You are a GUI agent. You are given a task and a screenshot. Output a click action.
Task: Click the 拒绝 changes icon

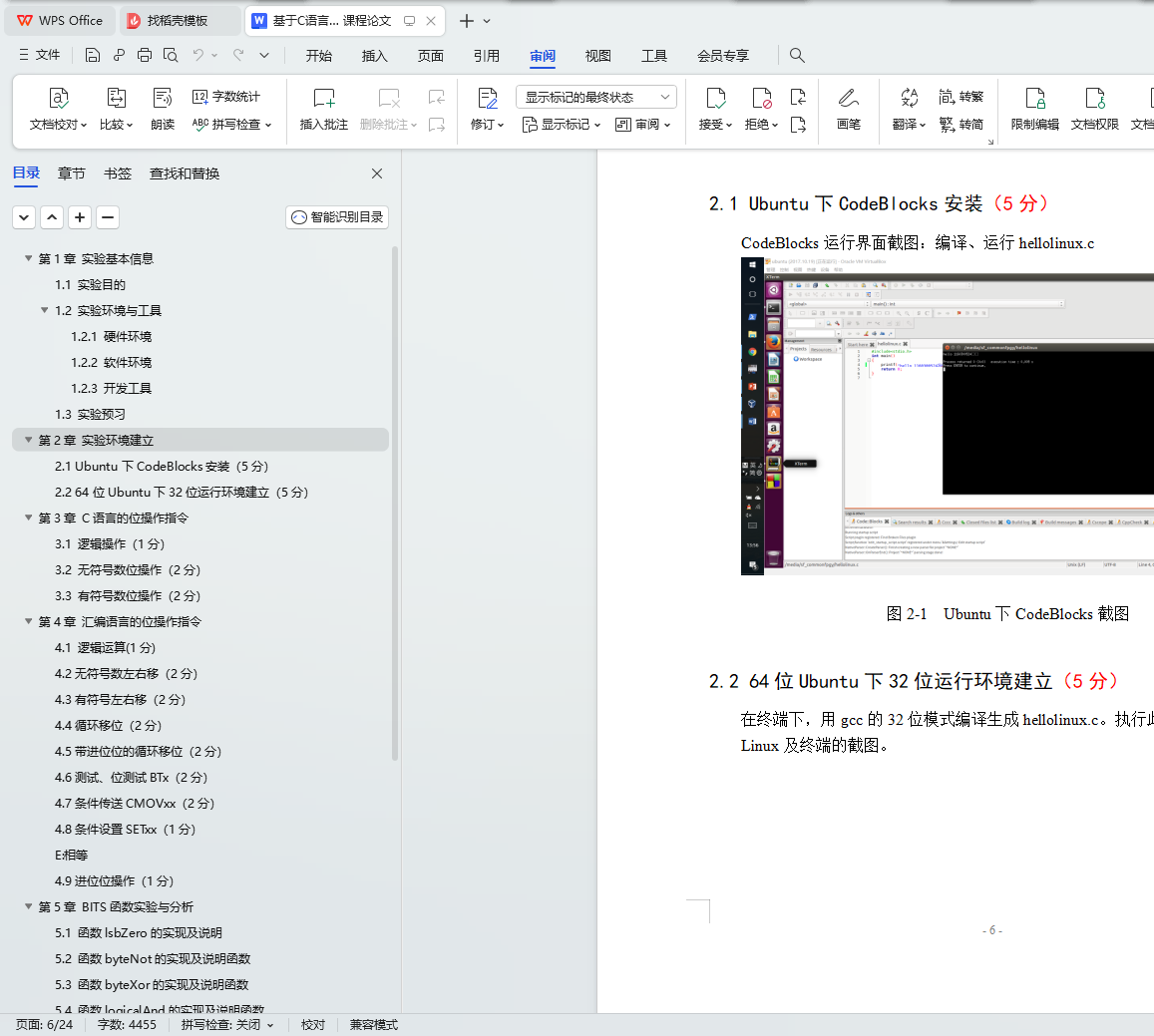762,99
